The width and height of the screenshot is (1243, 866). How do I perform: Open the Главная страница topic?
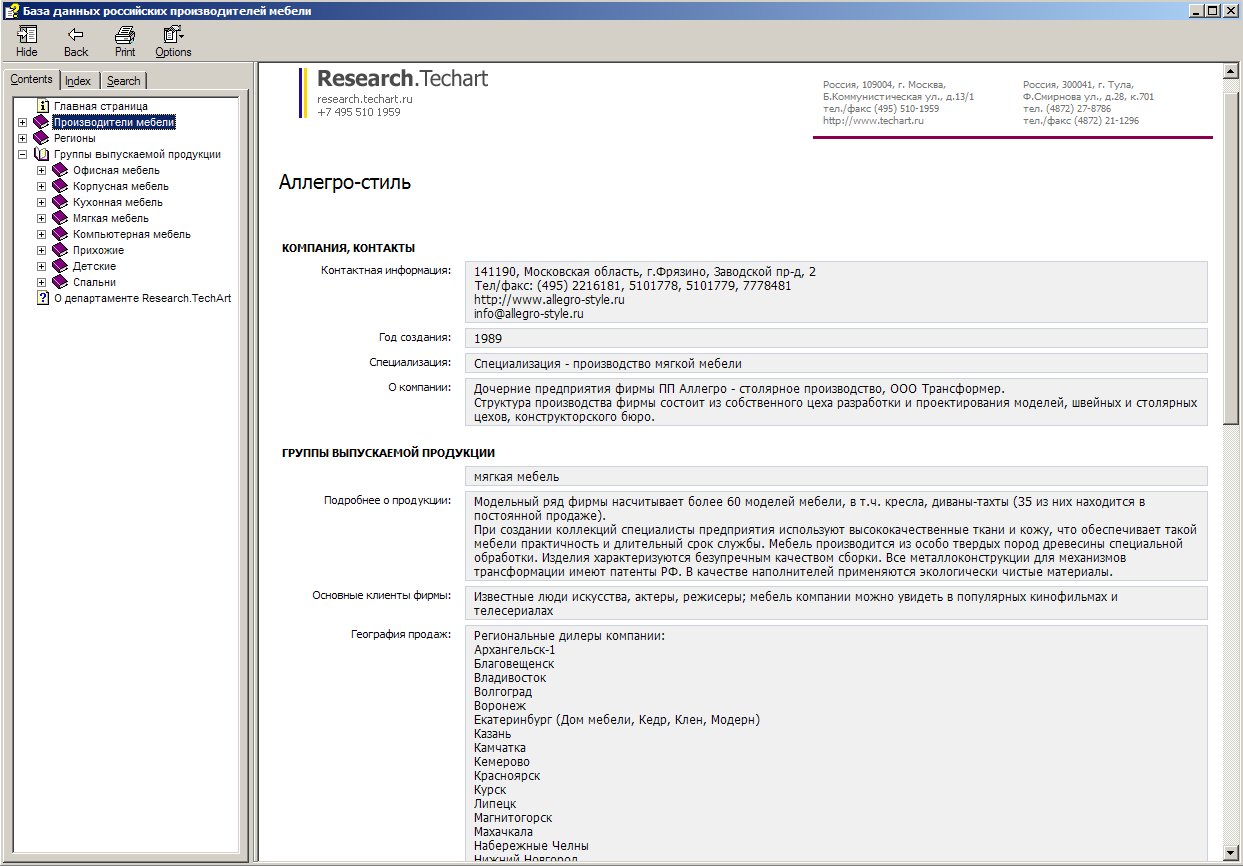pyautogui.click(x=101, y=106)
